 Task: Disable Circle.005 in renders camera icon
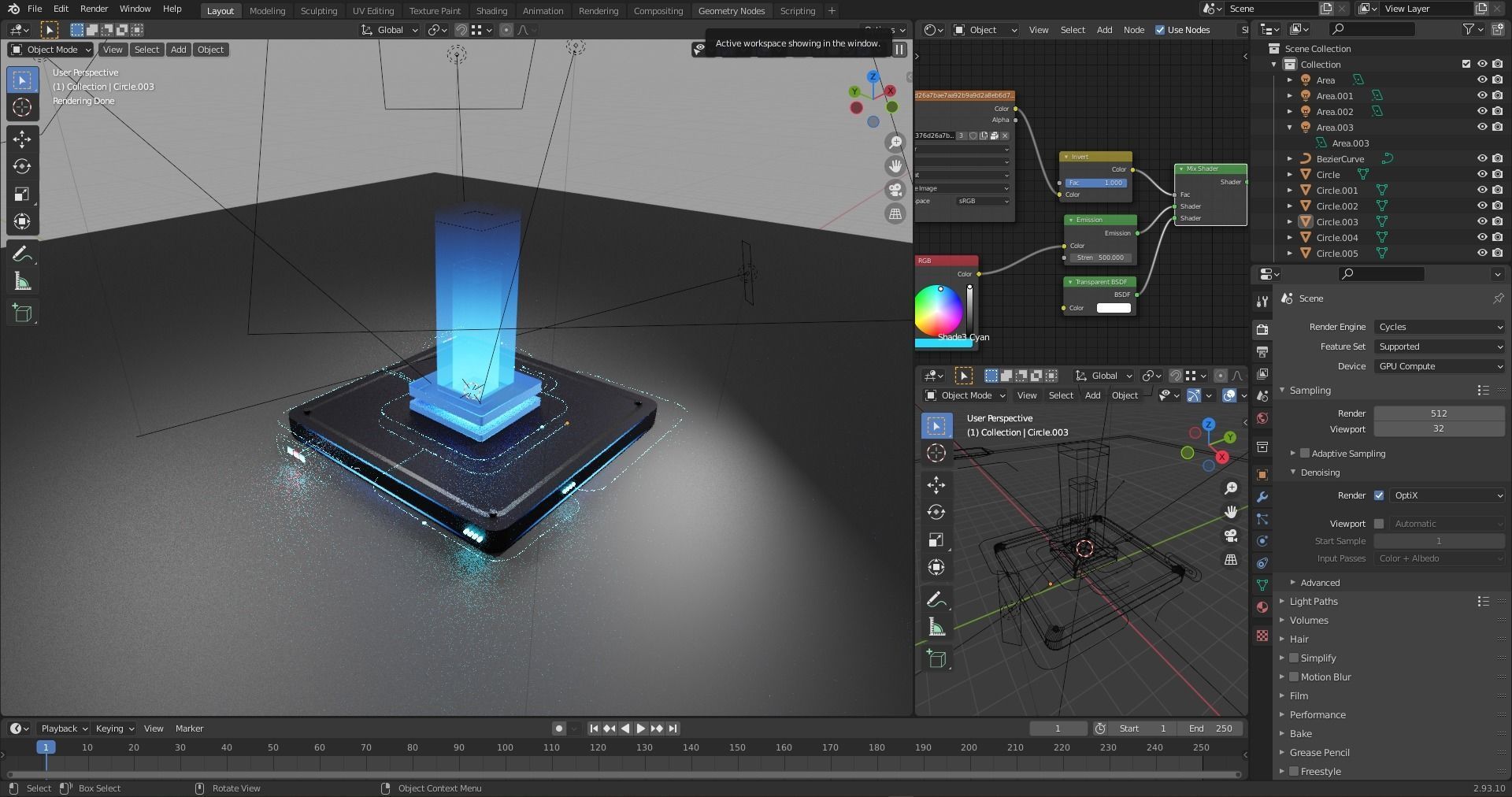(1497, 253)
